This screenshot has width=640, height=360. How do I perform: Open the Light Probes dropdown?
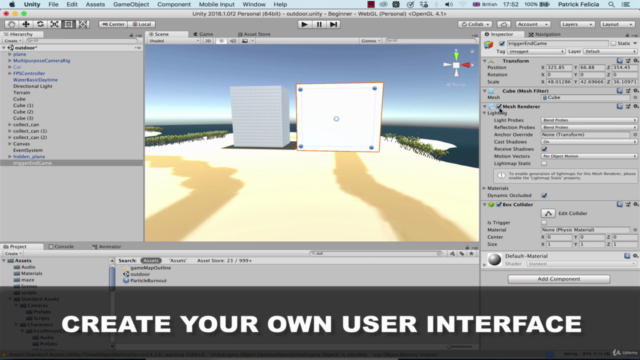pos(589,120)
